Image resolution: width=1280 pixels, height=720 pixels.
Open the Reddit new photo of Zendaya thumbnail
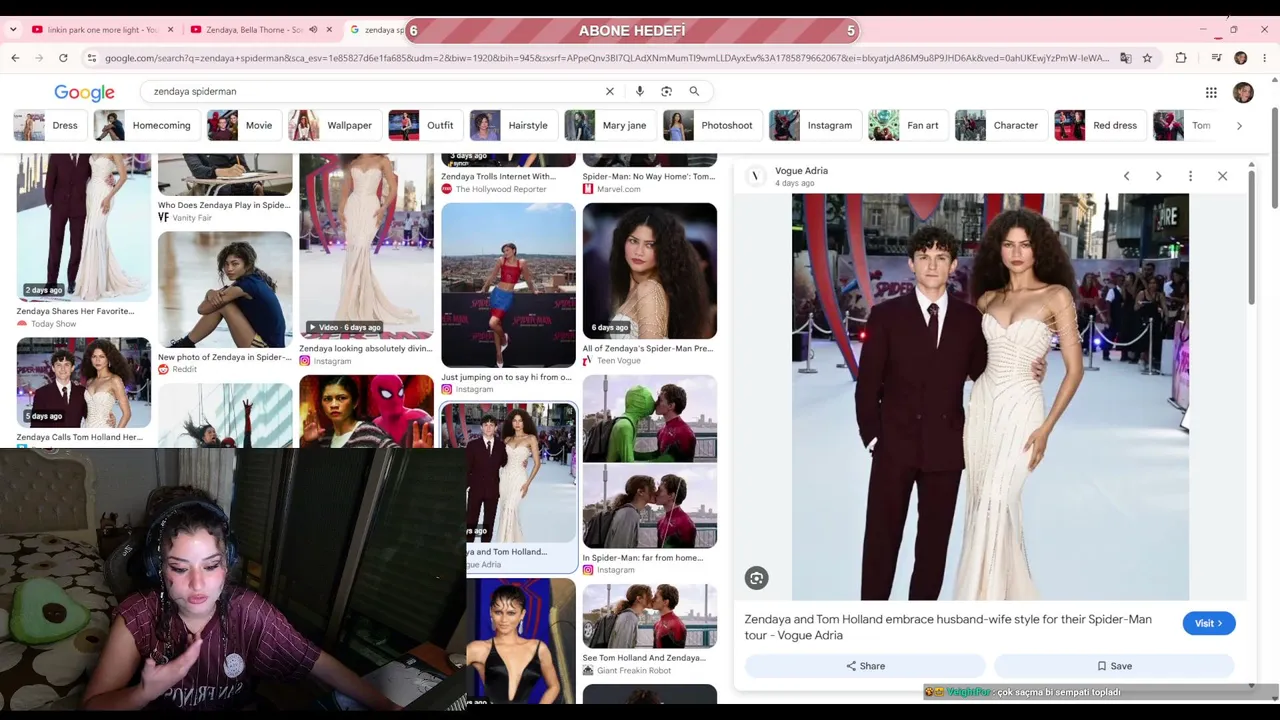click(x=225, y=290)
